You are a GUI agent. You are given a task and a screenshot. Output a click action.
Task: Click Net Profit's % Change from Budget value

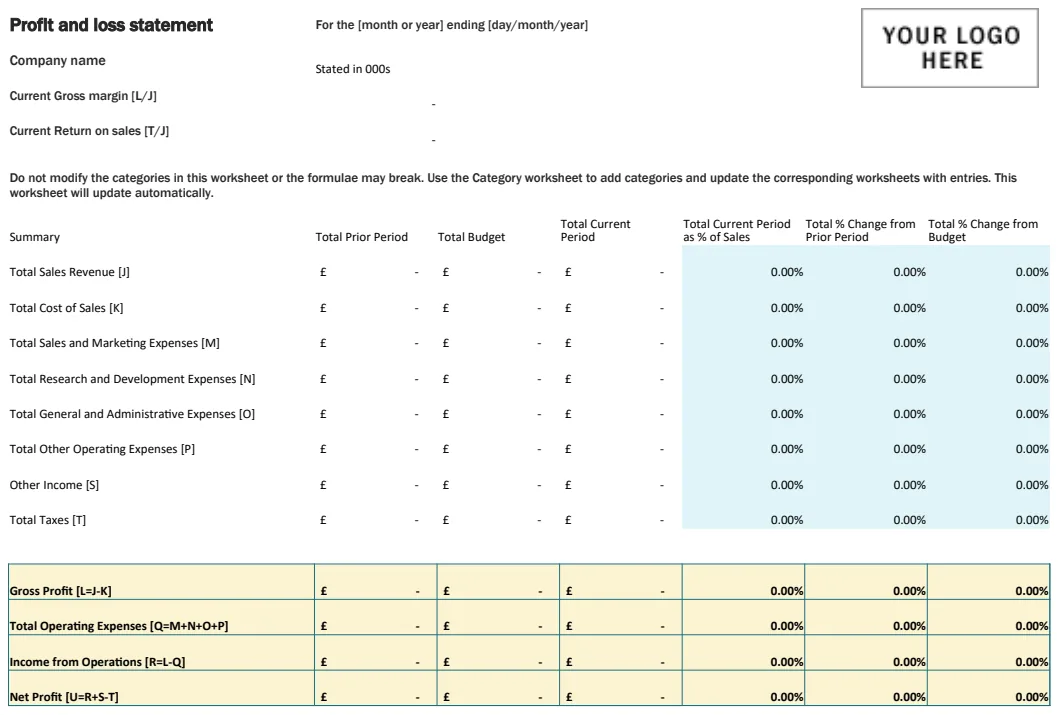(1032, 697)
